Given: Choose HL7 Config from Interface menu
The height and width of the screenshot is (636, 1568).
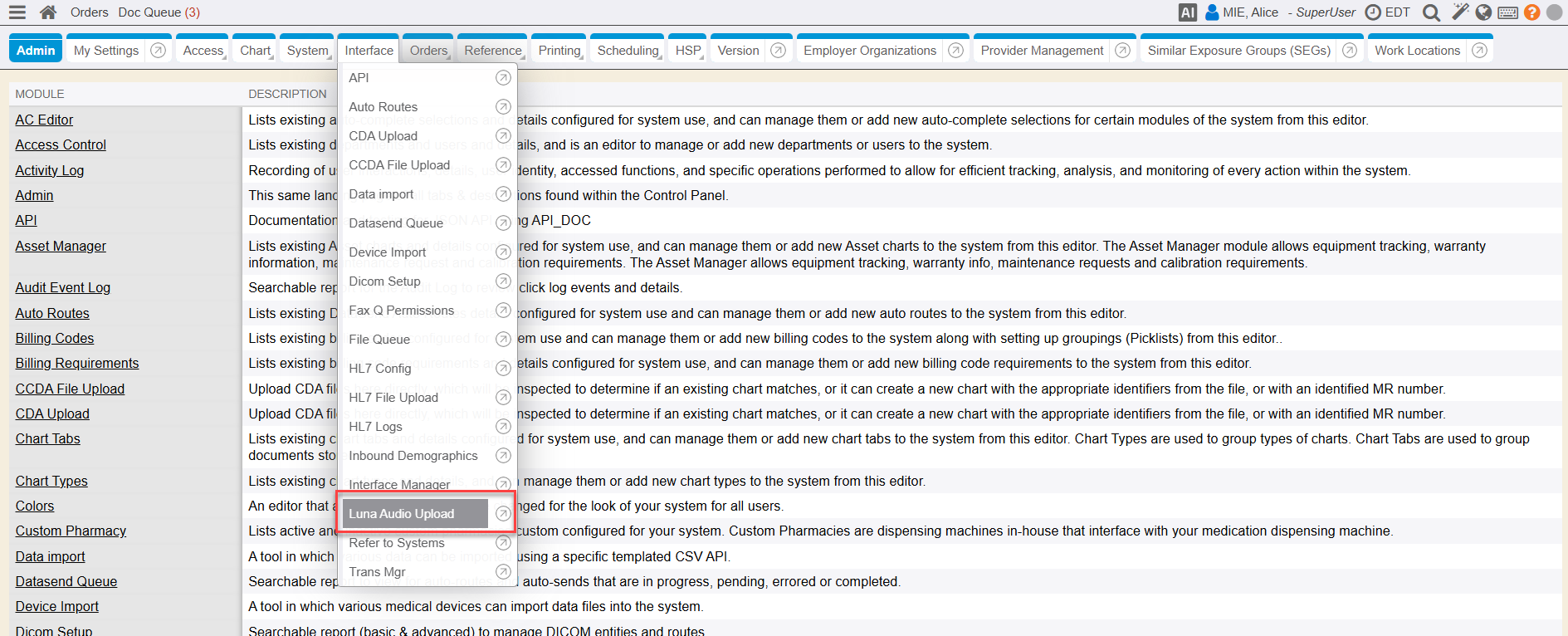Looking at the screenshot, I should tap(379, 369).
